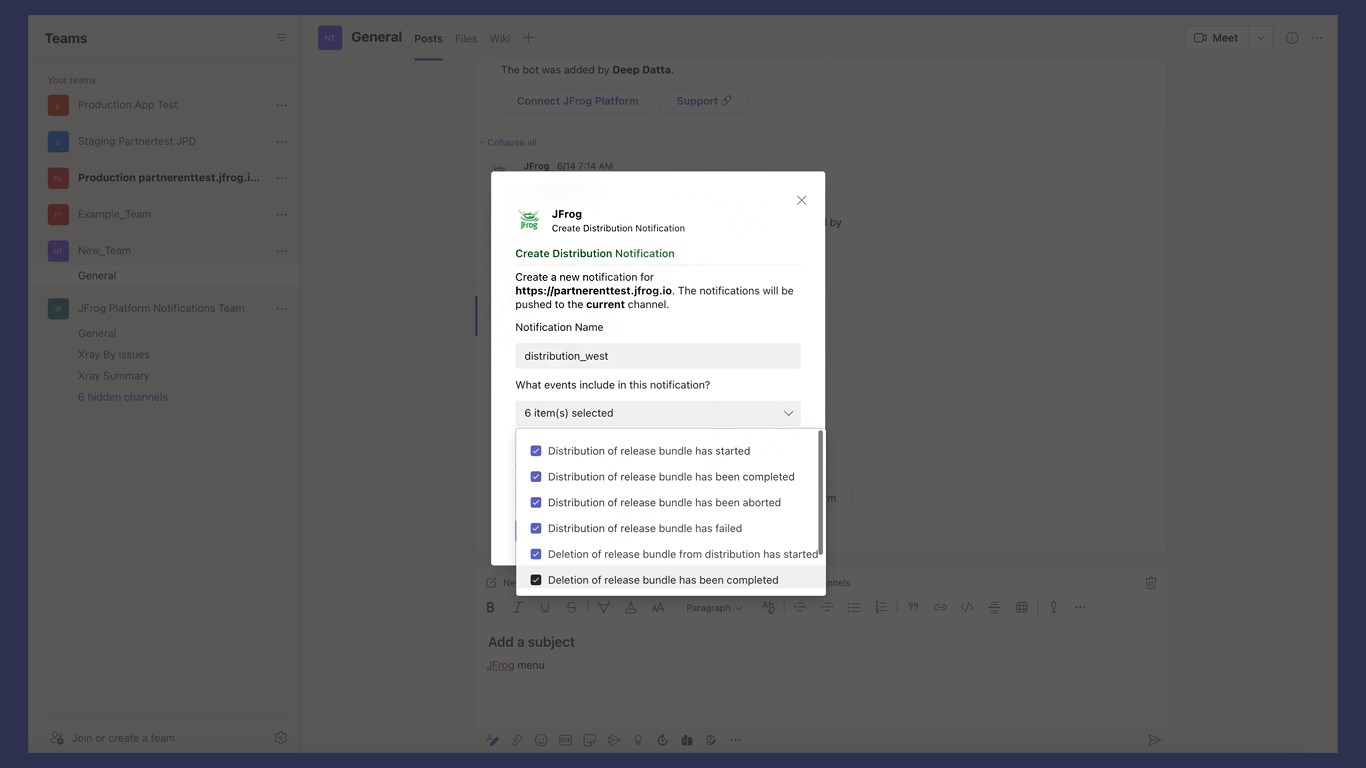Viewport: 1366px width, 768px height.
Task: Open the GIF picker
Action: (x=565, y=740)
